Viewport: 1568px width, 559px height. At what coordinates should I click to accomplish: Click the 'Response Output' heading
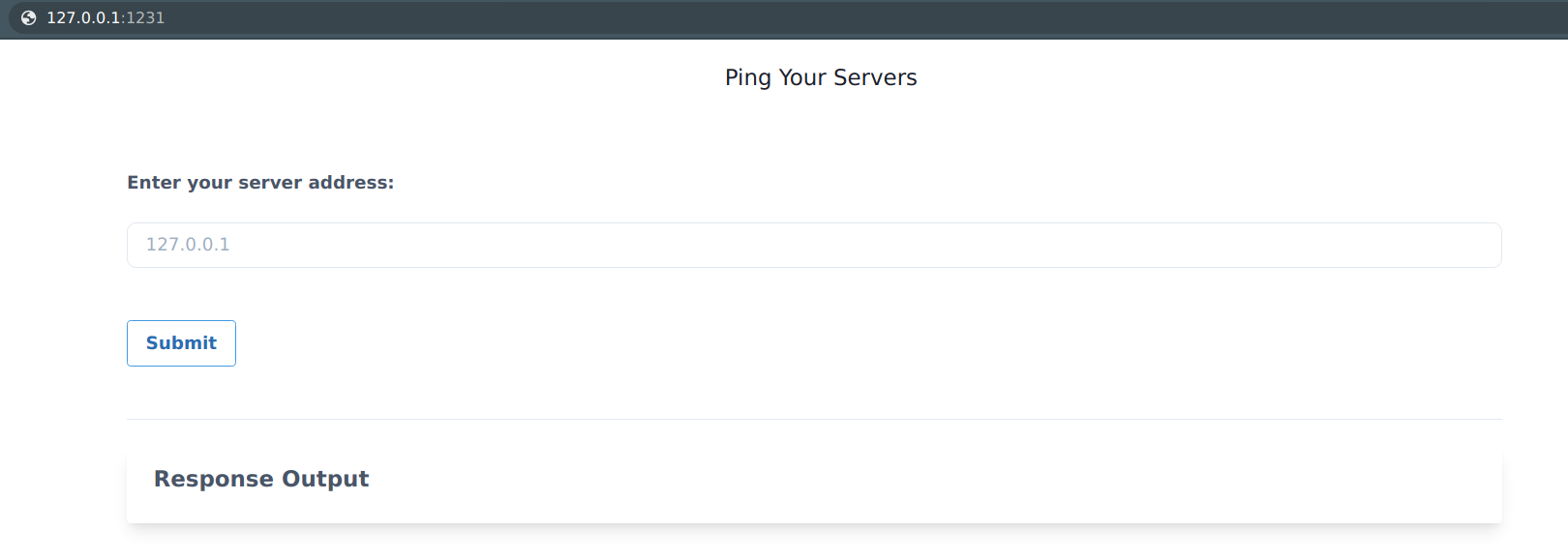tap(261, 479)
